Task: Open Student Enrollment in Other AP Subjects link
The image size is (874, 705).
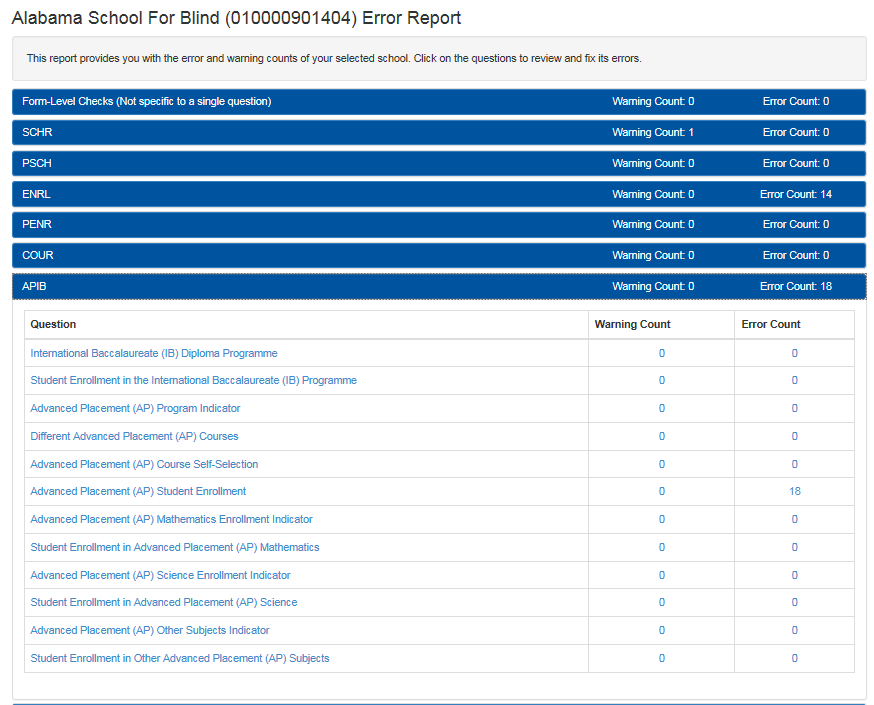Action: click(x=180, y=658)
